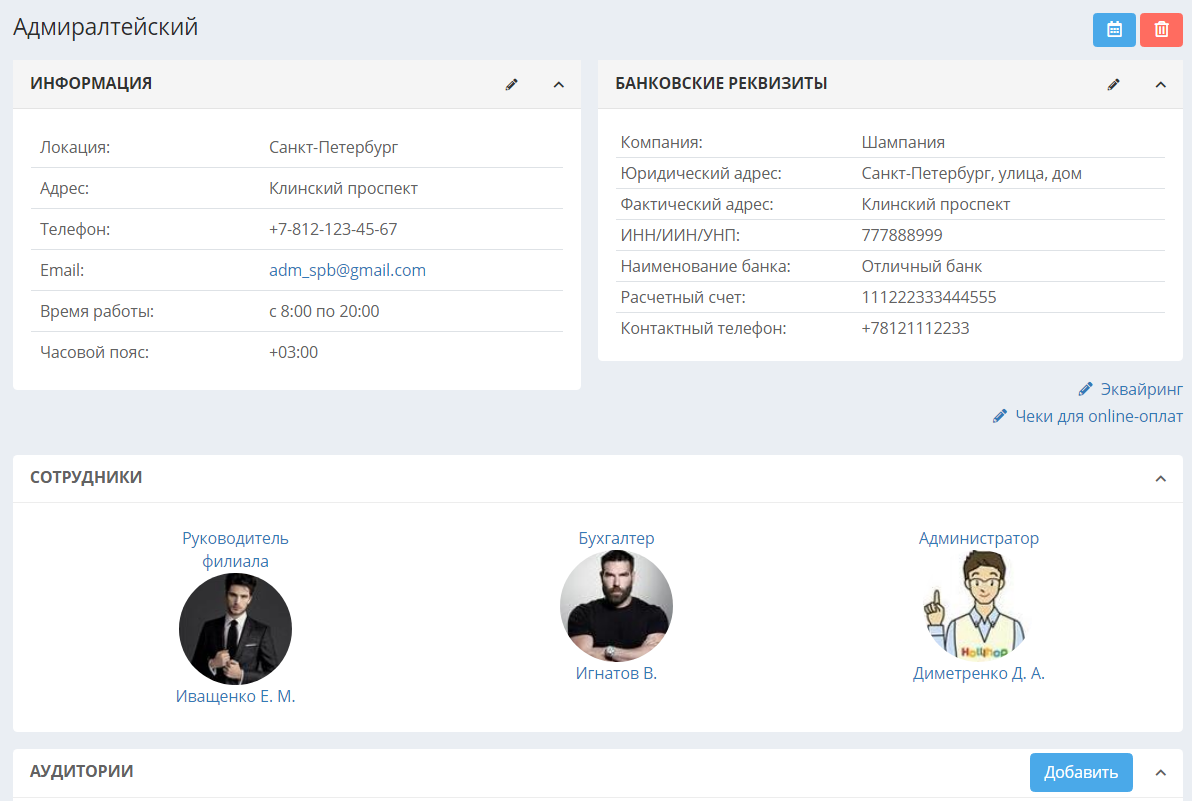Open Игнатов В. employee name link
Viewport: 1192px width, 801px height.
(x=616, y=673)
